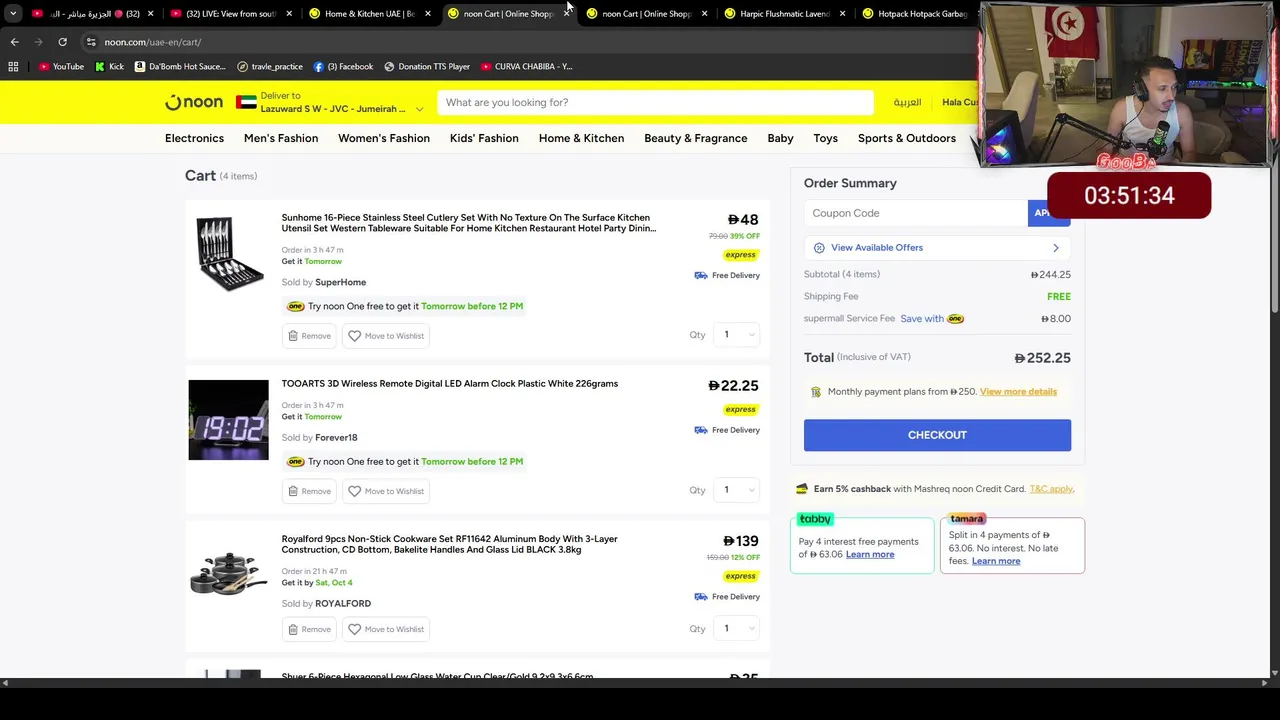This screenshot has height=720, width=1280.
Task: Click the tamara logo
Action: (x=967, y=519)
